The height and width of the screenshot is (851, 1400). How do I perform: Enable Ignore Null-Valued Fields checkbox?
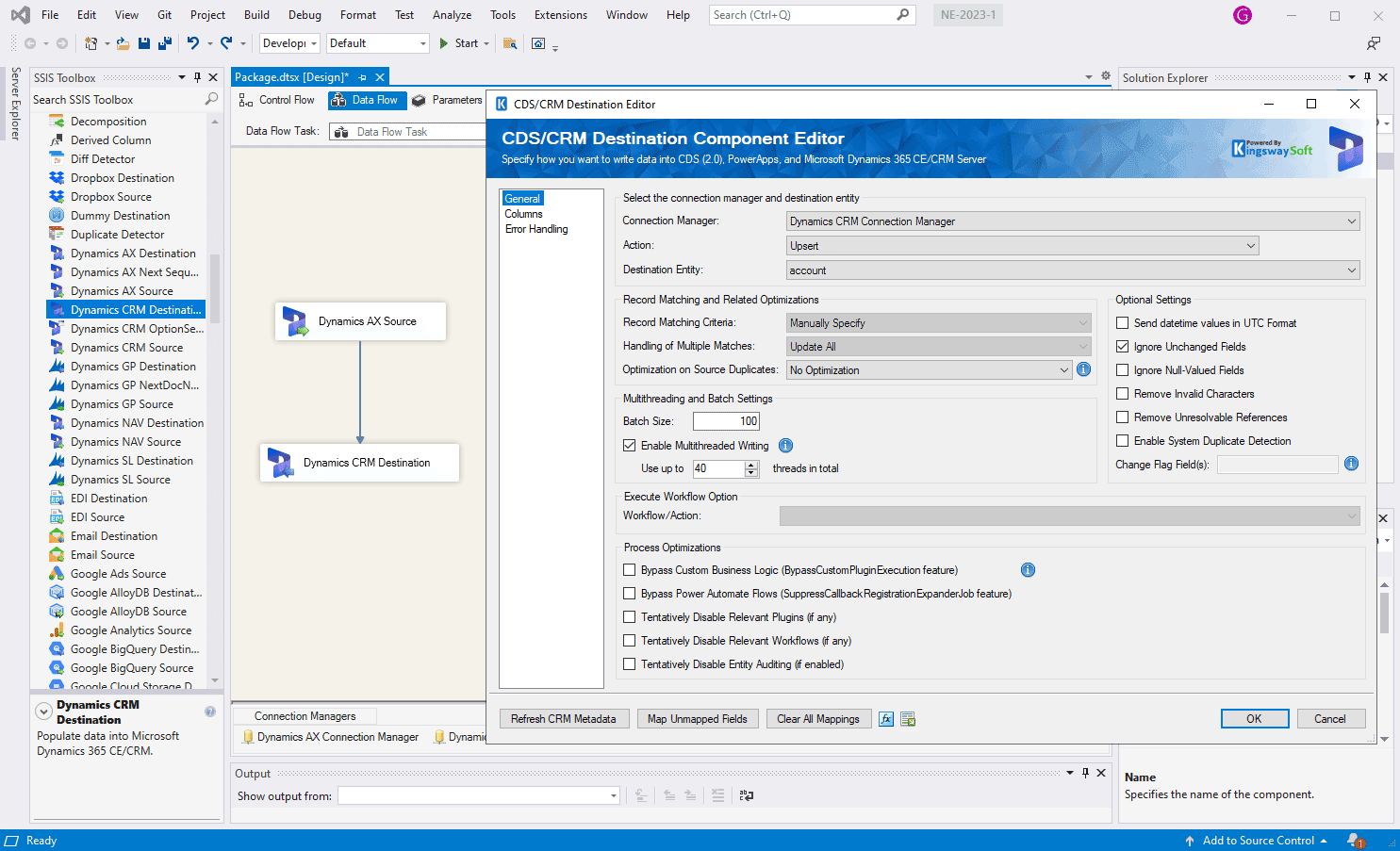(1122, 370)
